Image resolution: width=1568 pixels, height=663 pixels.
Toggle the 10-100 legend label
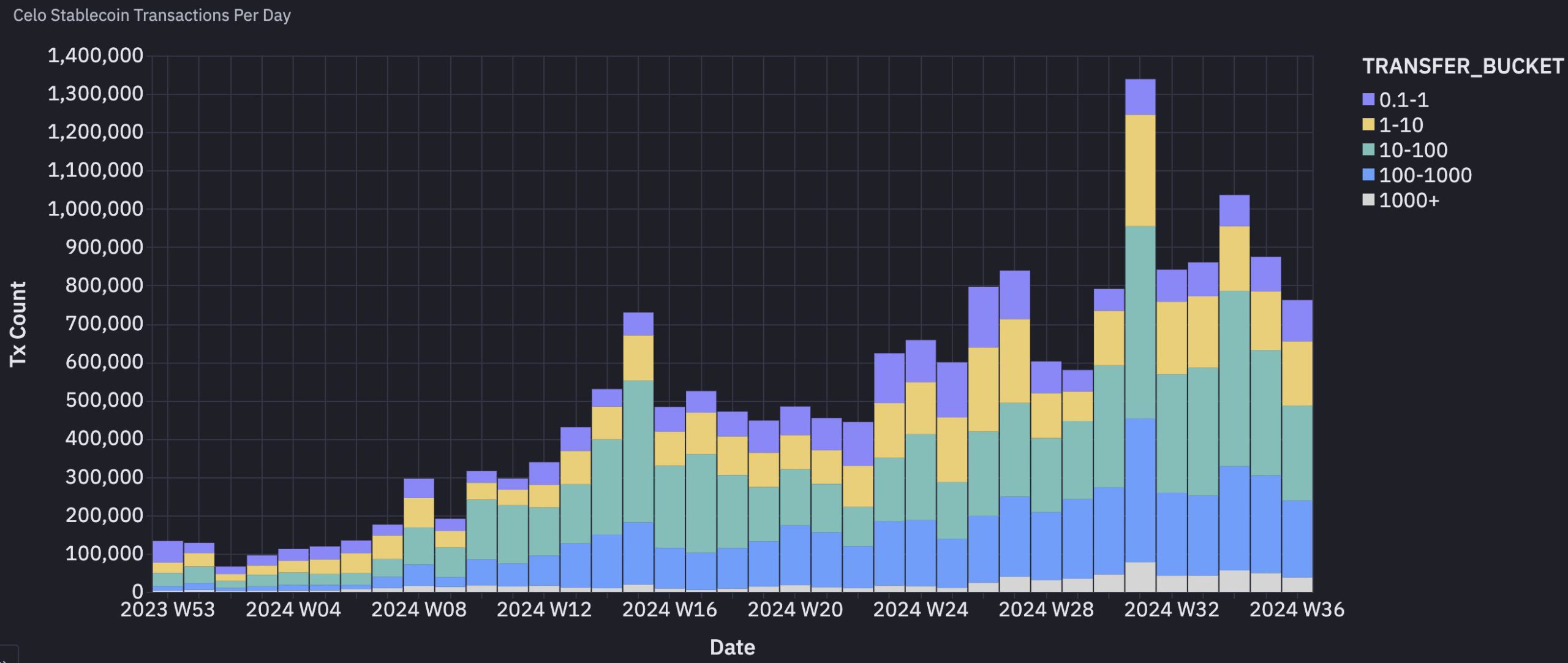click(x=1413, y=150)
